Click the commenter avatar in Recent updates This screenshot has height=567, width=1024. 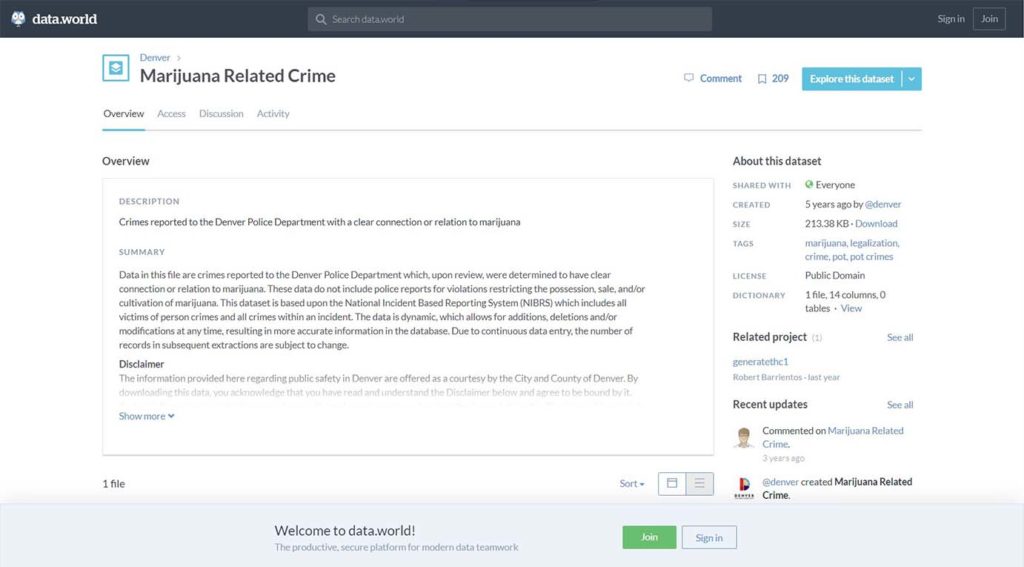743,437
